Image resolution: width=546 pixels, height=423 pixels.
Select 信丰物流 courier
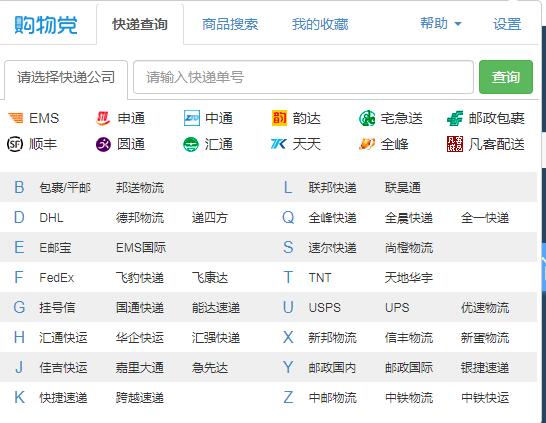pyautogui.click(x=409, y=338)
